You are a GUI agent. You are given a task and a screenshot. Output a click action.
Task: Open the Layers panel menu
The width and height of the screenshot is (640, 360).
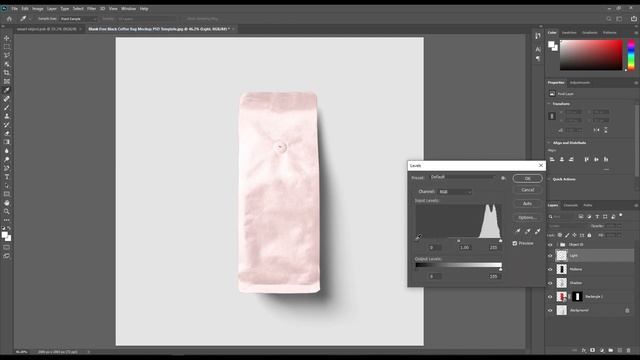pyautogui.click(x=636, y=205)
